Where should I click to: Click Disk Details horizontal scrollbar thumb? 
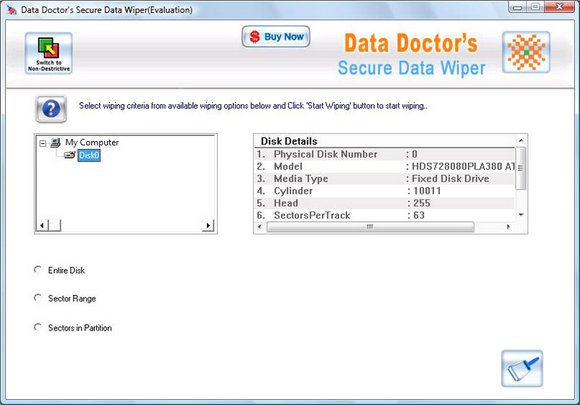(370, 227)
